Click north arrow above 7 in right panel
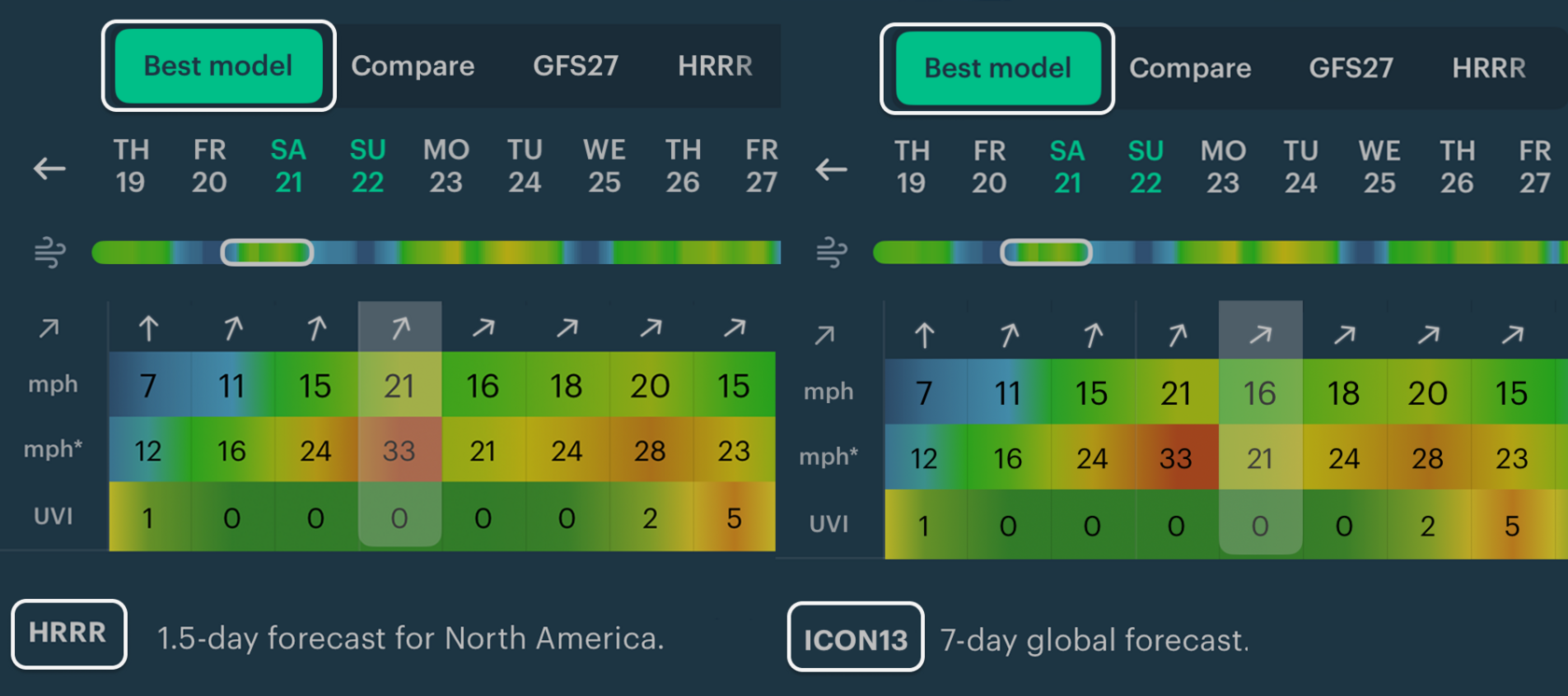1568x696 pixels. coord(924,335)
